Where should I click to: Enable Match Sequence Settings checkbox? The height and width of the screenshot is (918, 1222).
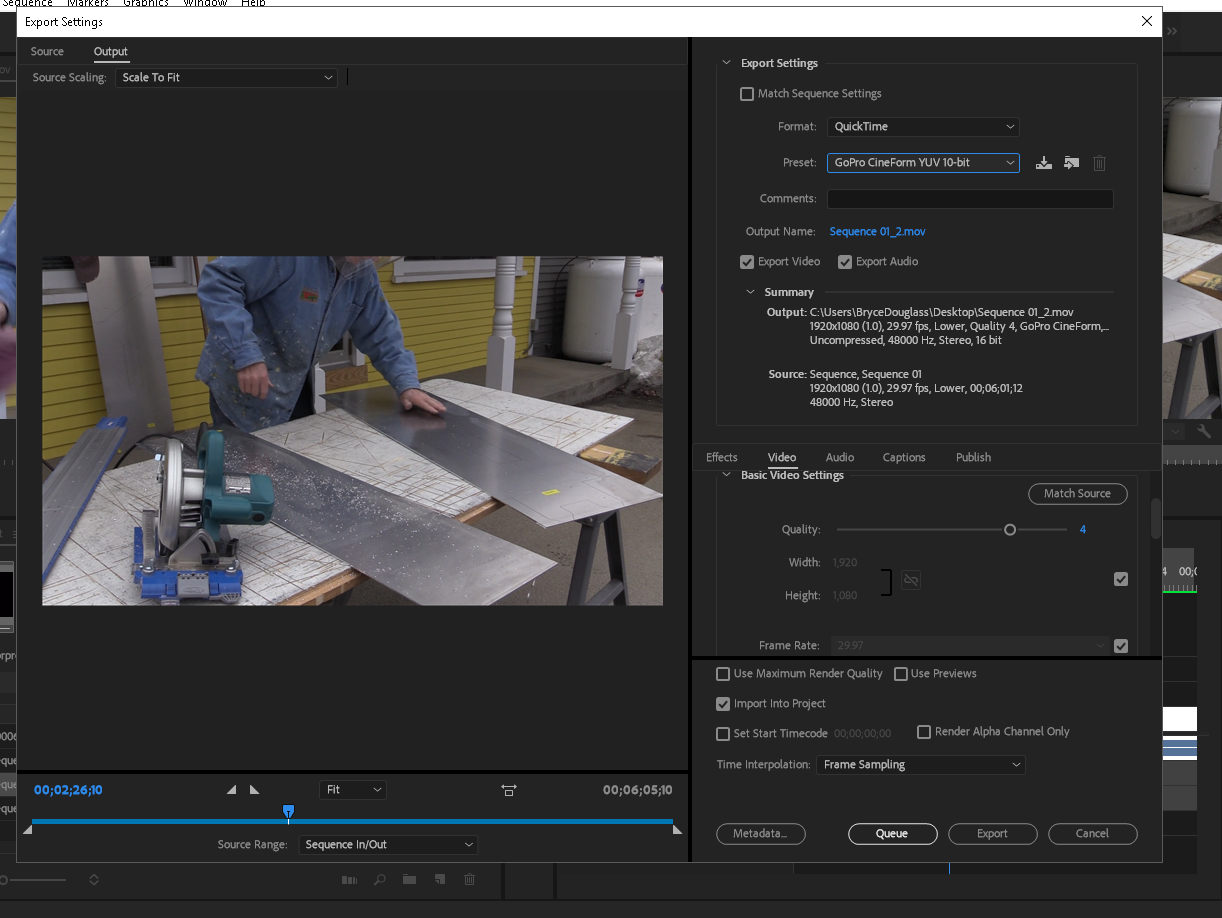click(747, 94)
